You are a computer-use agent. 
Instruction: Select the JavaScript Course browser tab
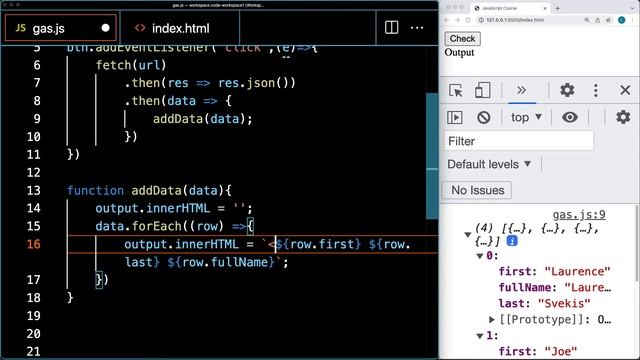tap(510, 8)
